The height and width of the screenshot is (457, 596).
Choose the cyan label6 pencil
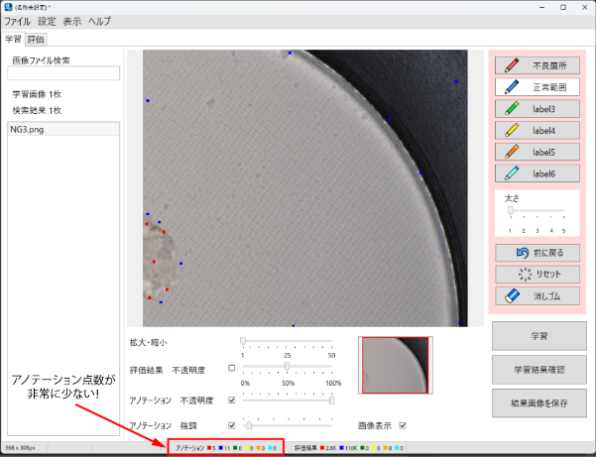(537, 174)
